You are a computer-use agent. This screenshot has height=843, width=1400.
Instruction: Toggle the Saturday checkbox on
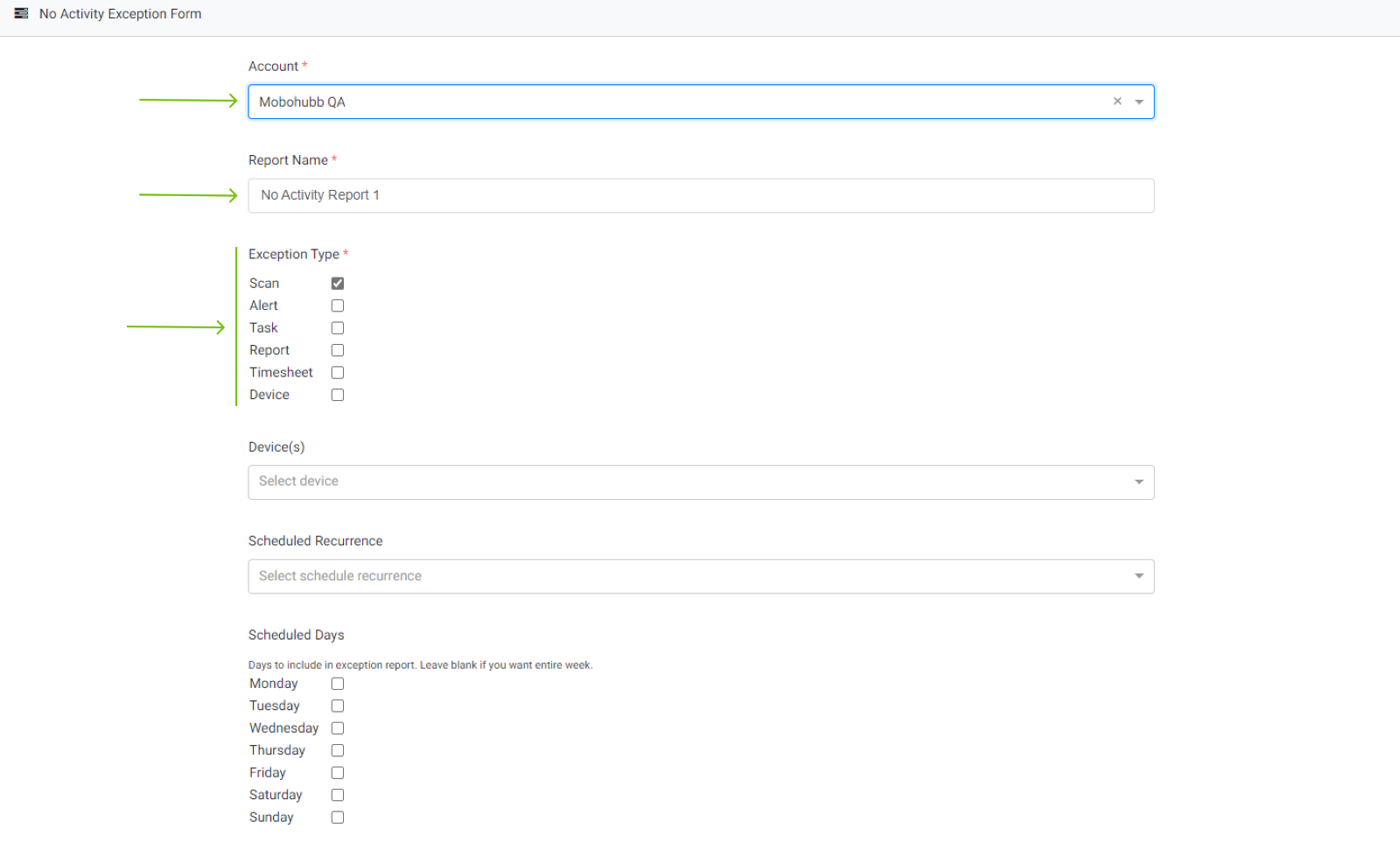[x=338, y=796]
